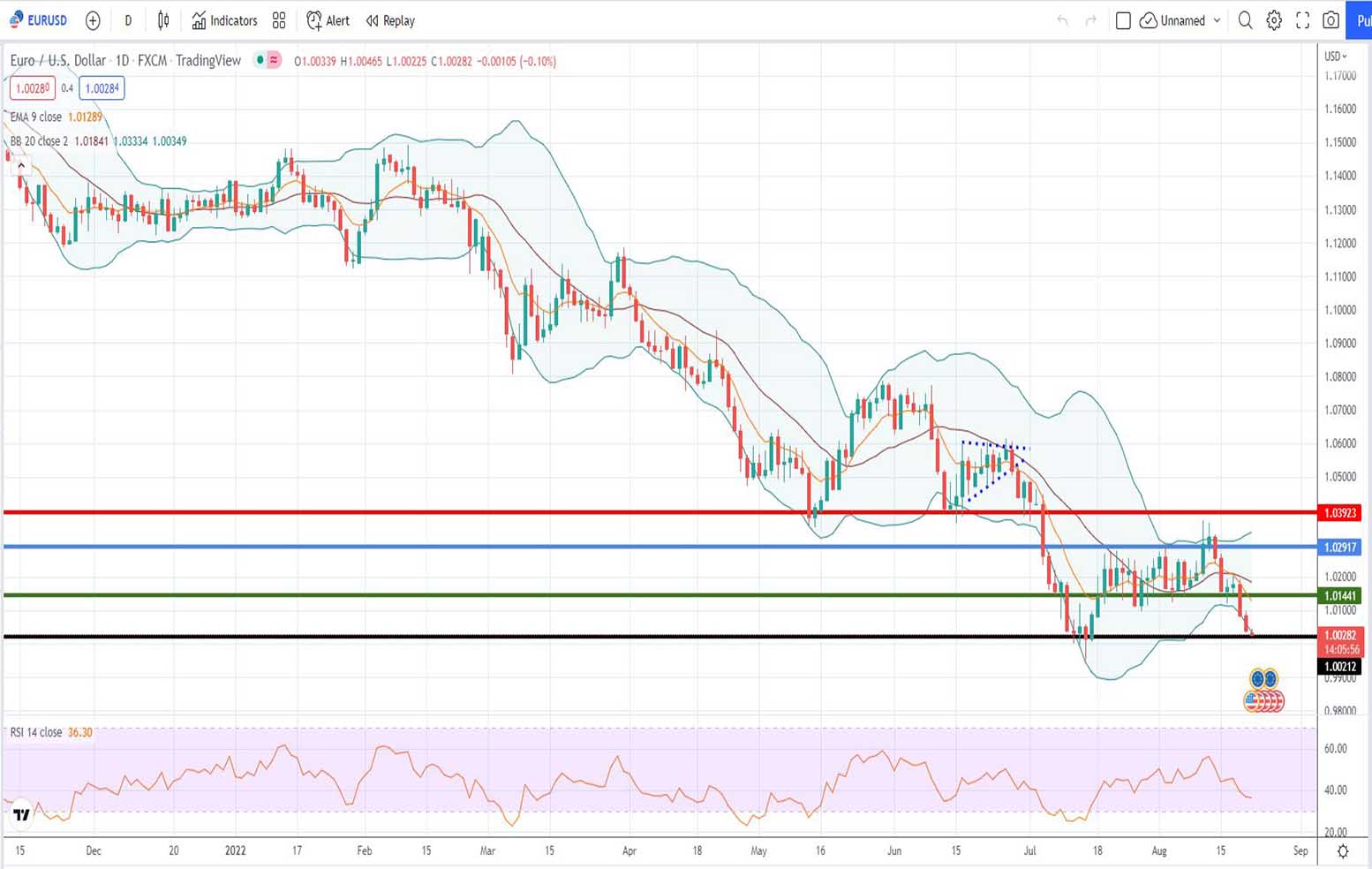Open chart settings gear icon
This screenshot has height=869, width=1372.
(1274, 20)
